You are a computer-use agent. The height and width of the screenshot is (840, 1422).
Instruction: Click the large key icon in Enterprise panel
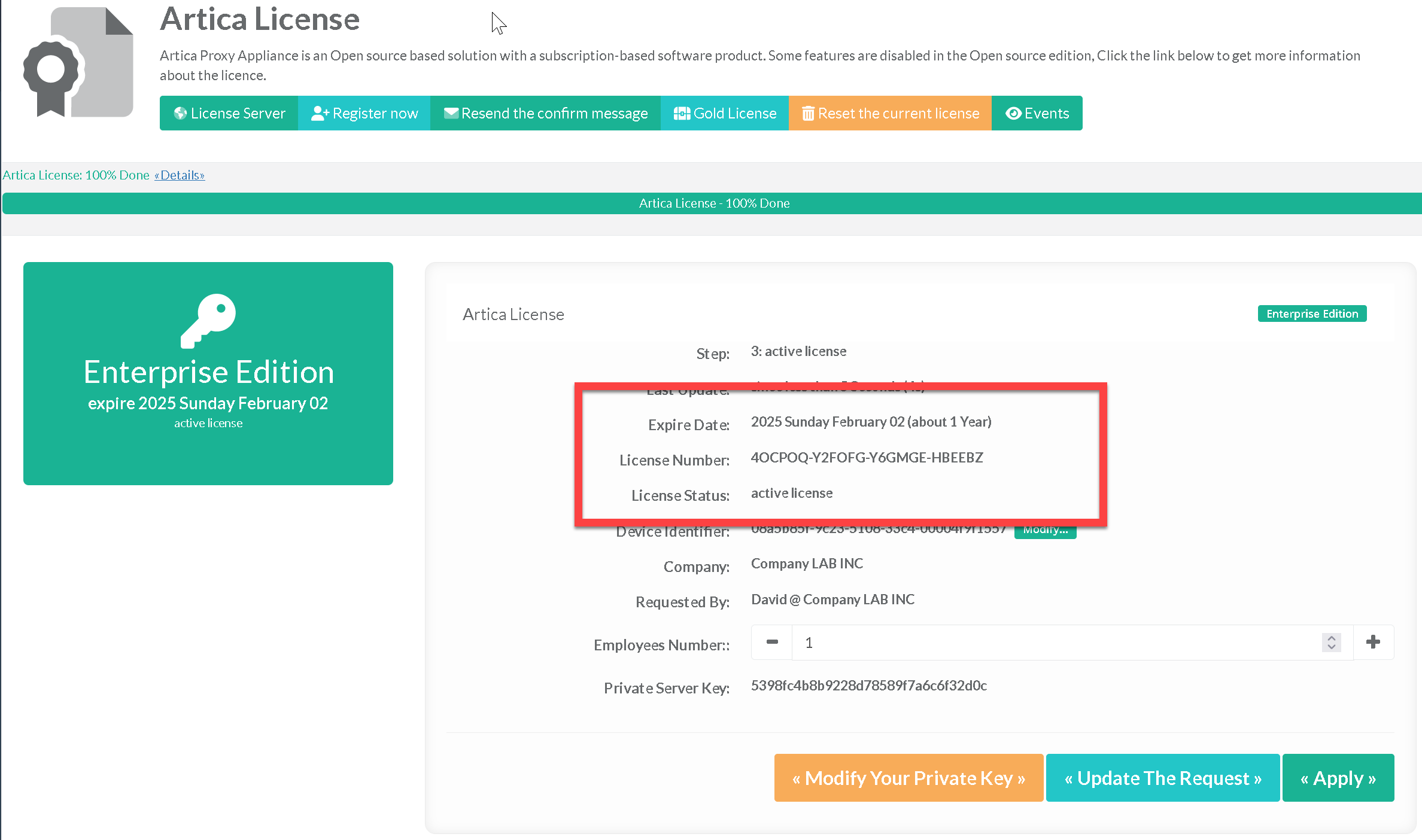tap(208, 320)
